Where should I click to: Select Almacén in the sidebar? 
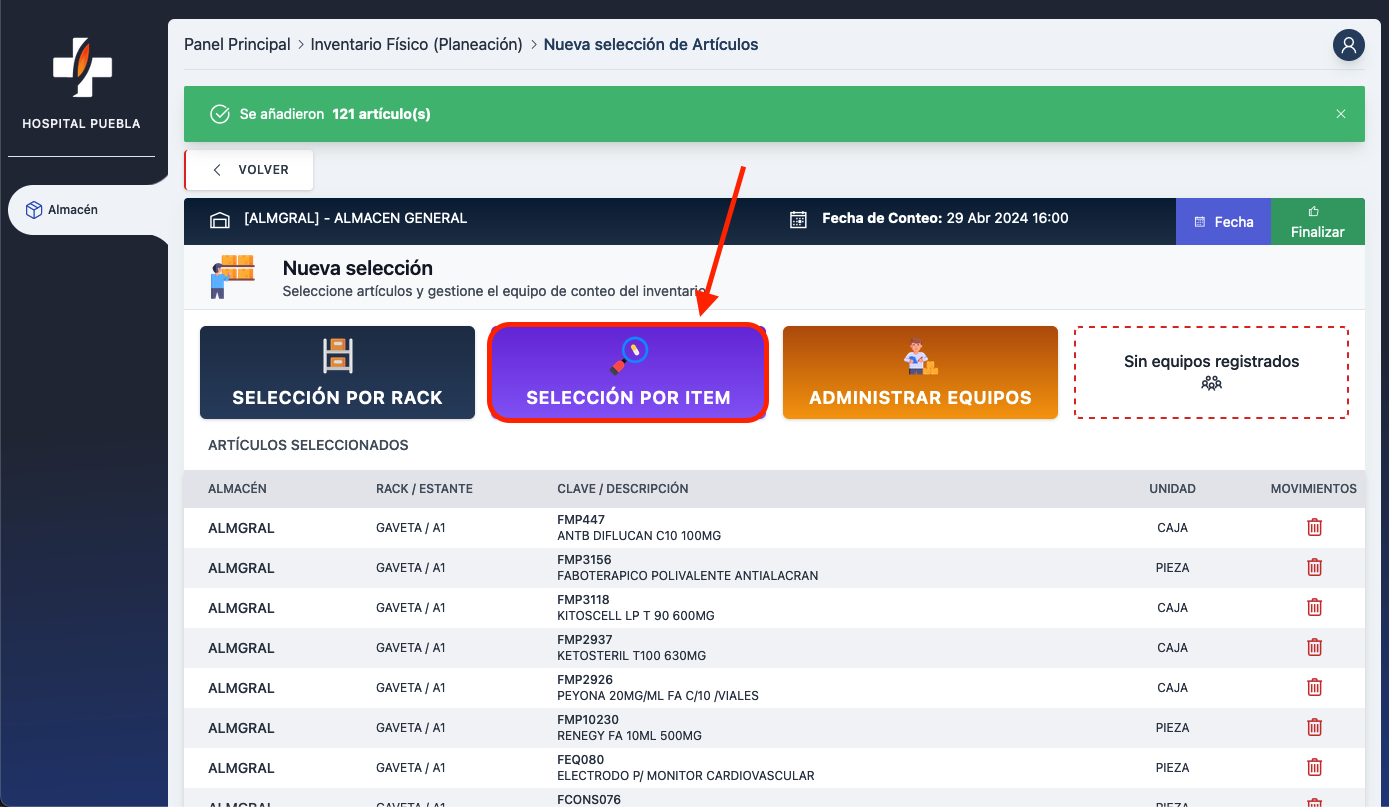click(73, 210)
